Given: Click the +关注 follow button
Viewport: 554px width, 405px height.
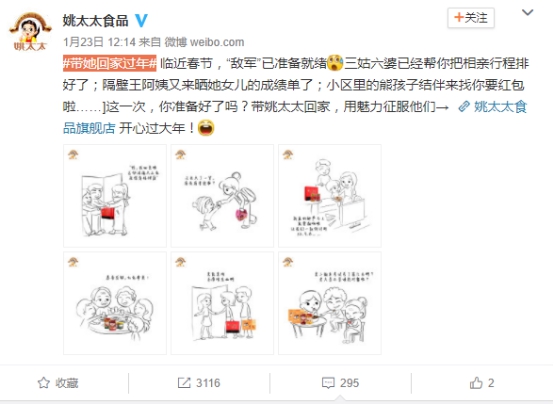Looking at the screenshot, I should (471, 18).
